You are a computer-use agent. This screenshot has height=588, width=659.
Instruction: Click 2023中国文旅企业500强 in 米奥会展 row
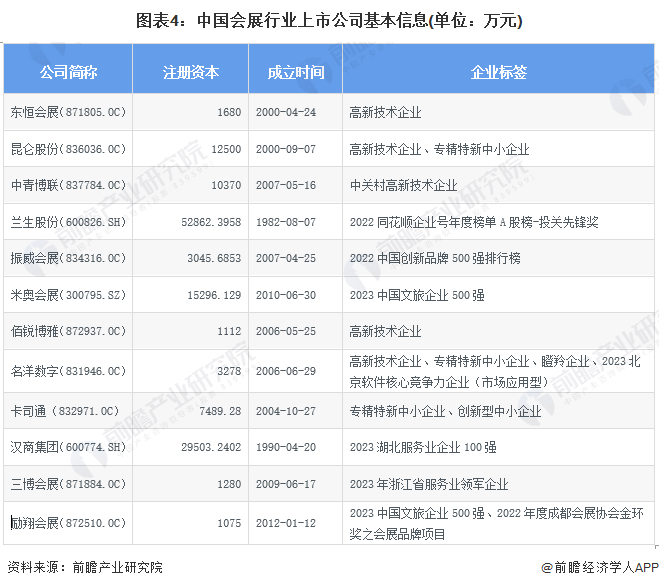[x=417, y=295]
